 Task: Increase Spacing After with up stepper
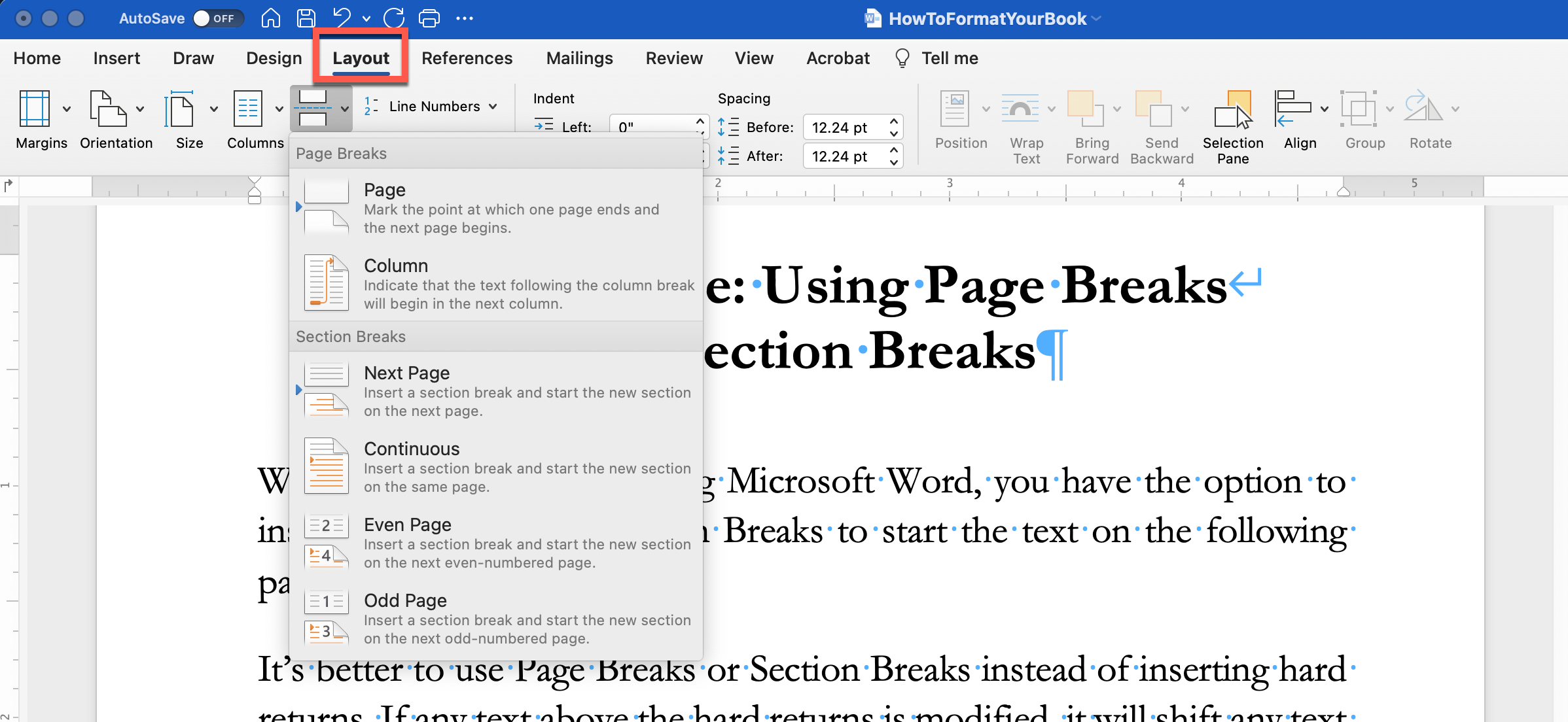[894, 150]
